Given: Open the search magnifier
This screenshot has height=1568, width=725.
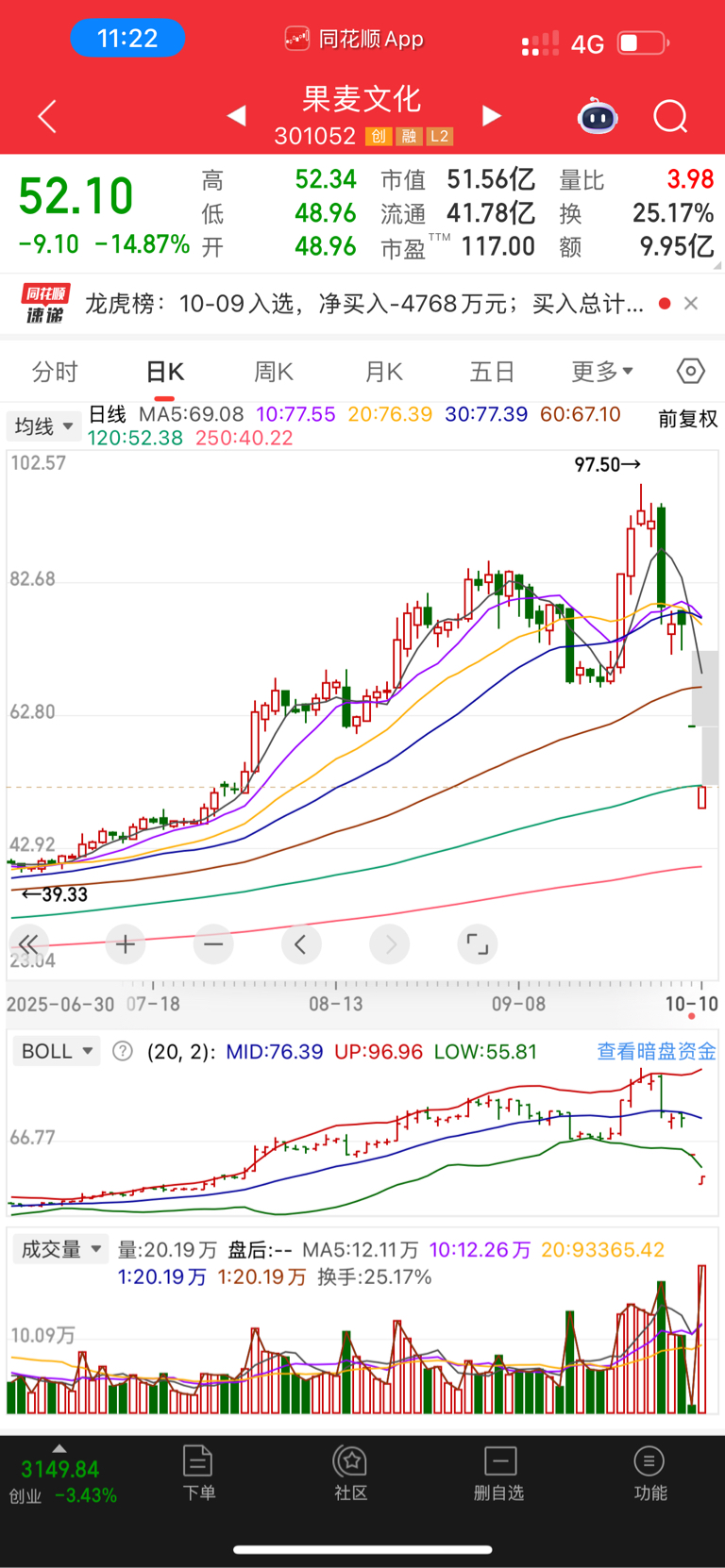Looking at the screenshot, I should (670, 117).
